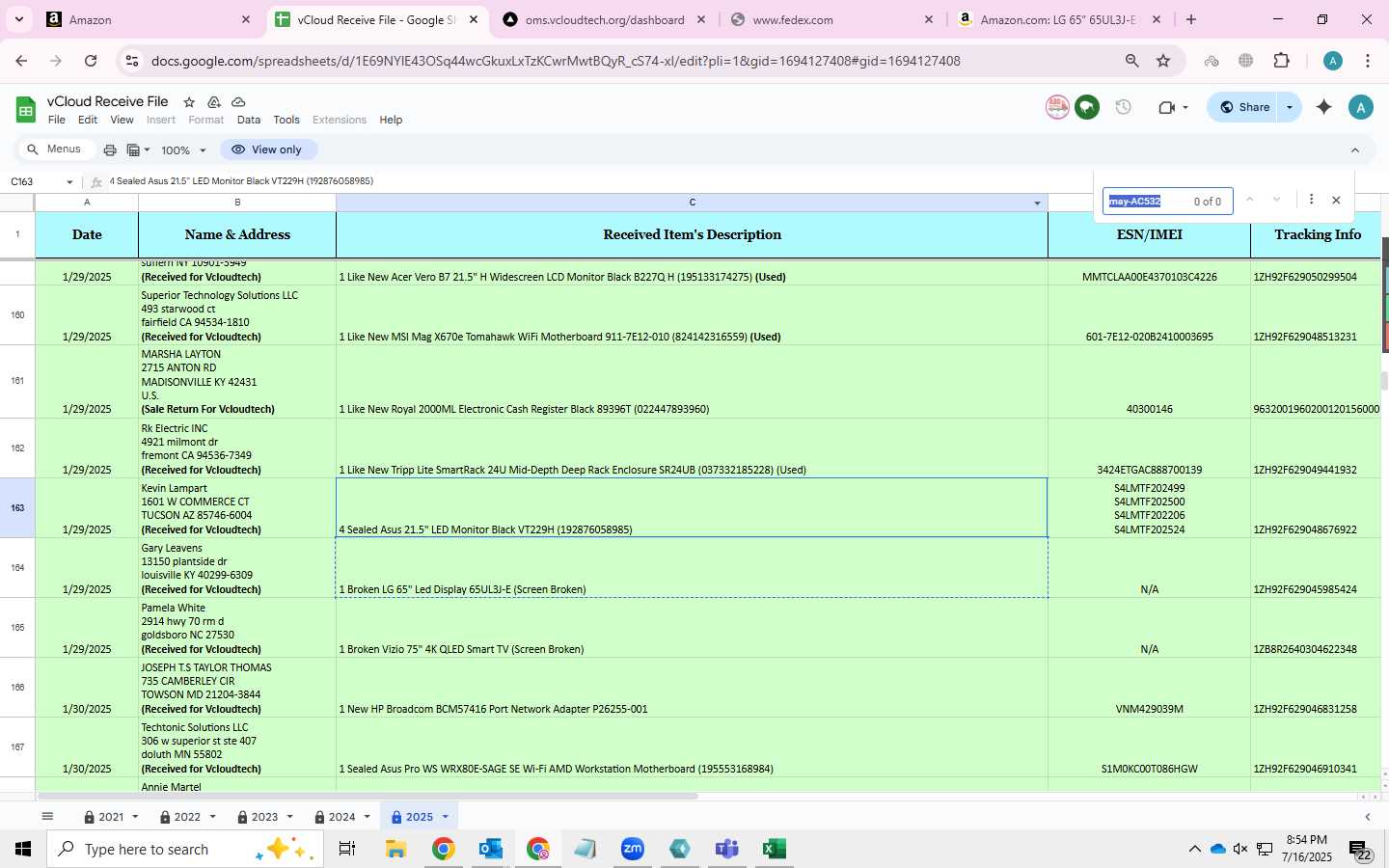
Task: Star the vCloud Receive File document
Action: click(189, 101)
